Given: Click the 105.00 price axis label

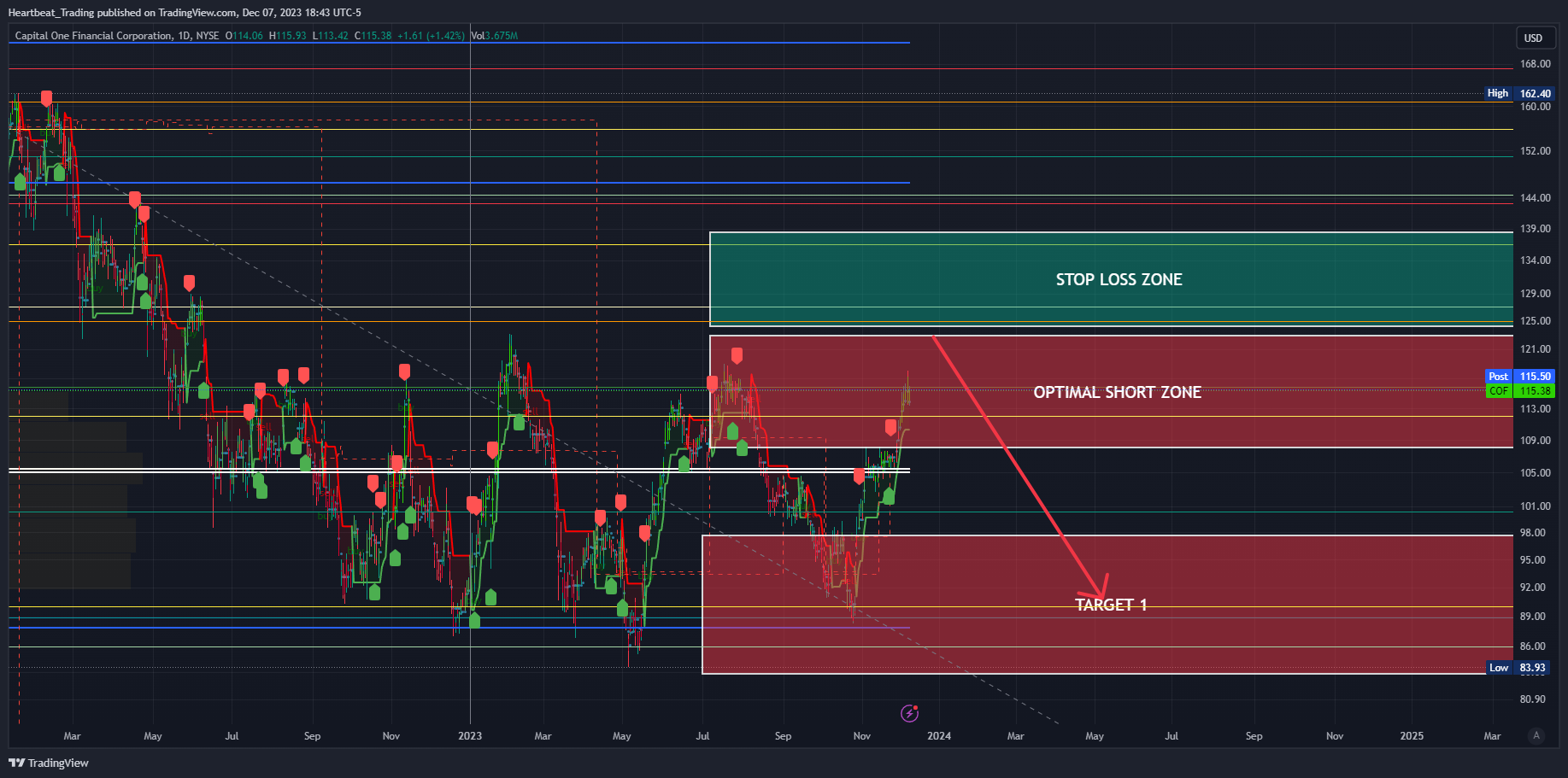Looking at the screenshot, I should point(1535,473).
